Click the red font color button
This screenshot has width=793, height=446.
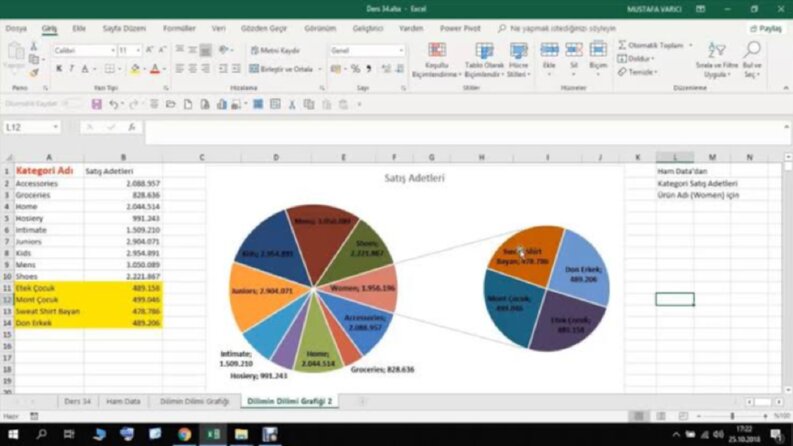[155, 69]
